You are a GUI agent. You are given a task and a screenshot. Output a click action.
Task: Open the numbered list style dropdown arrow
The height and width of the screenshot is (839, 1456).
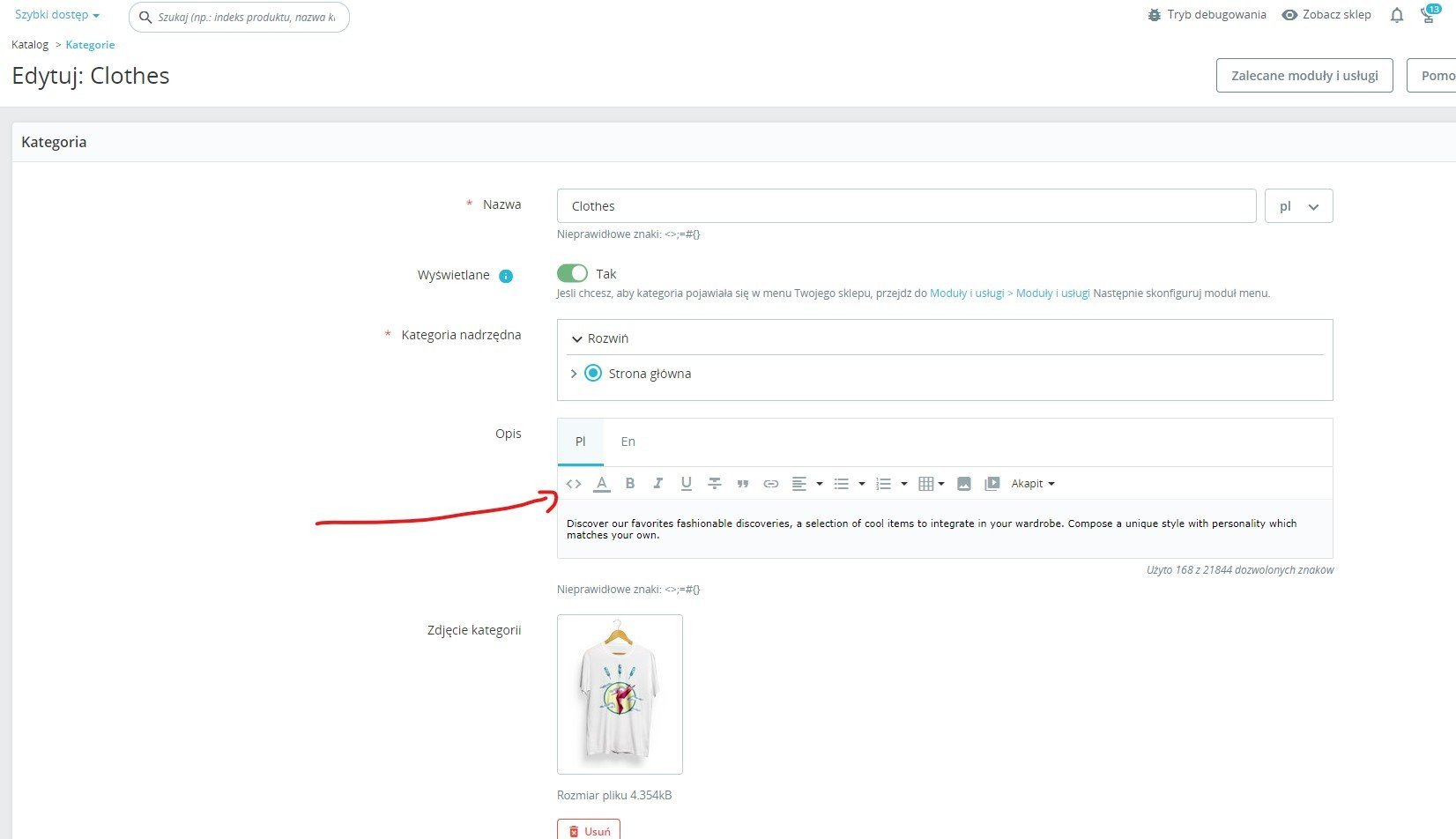click(x=904, y=484)
